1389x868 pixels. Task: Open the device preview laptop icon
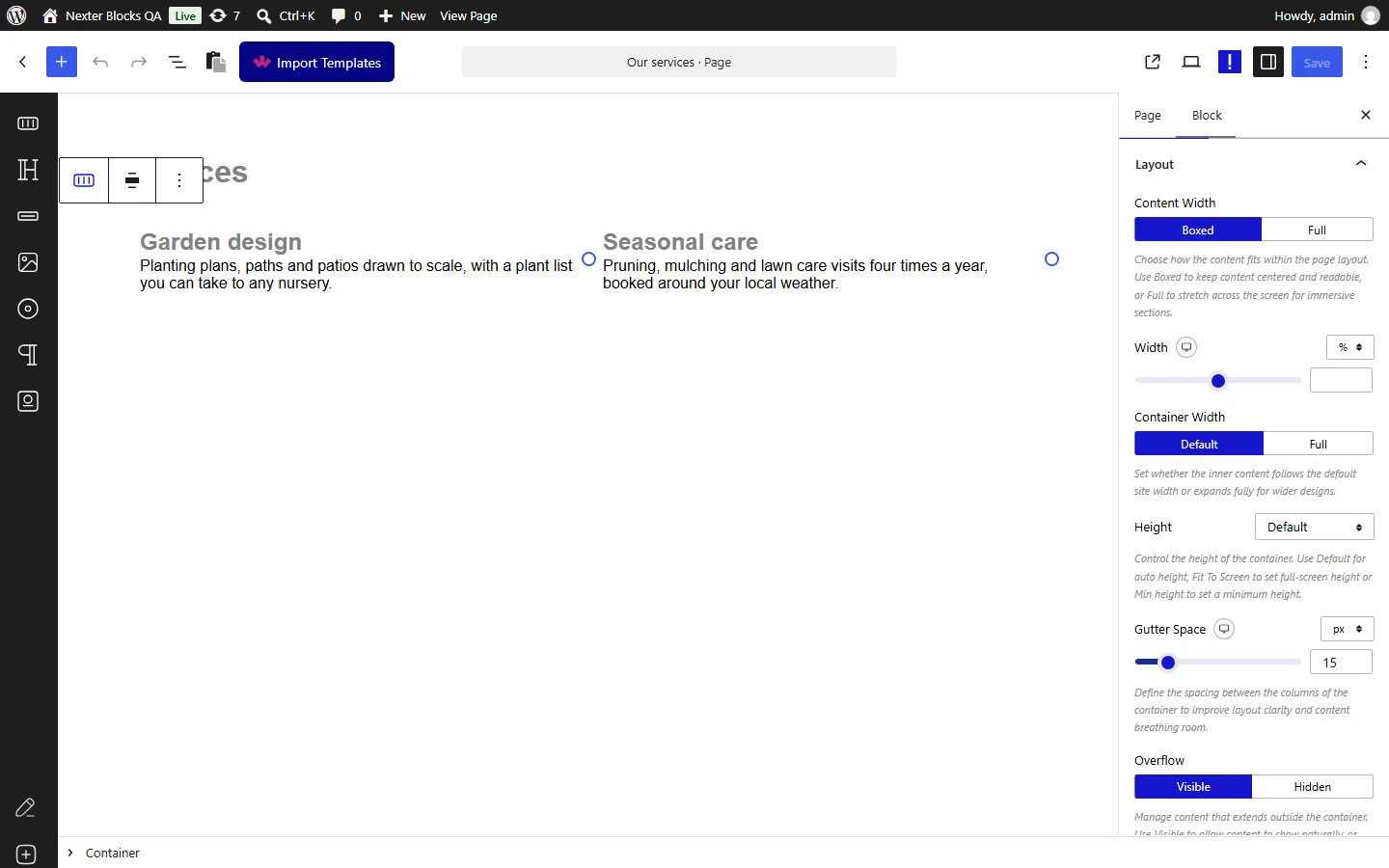tap(1191, 62)
